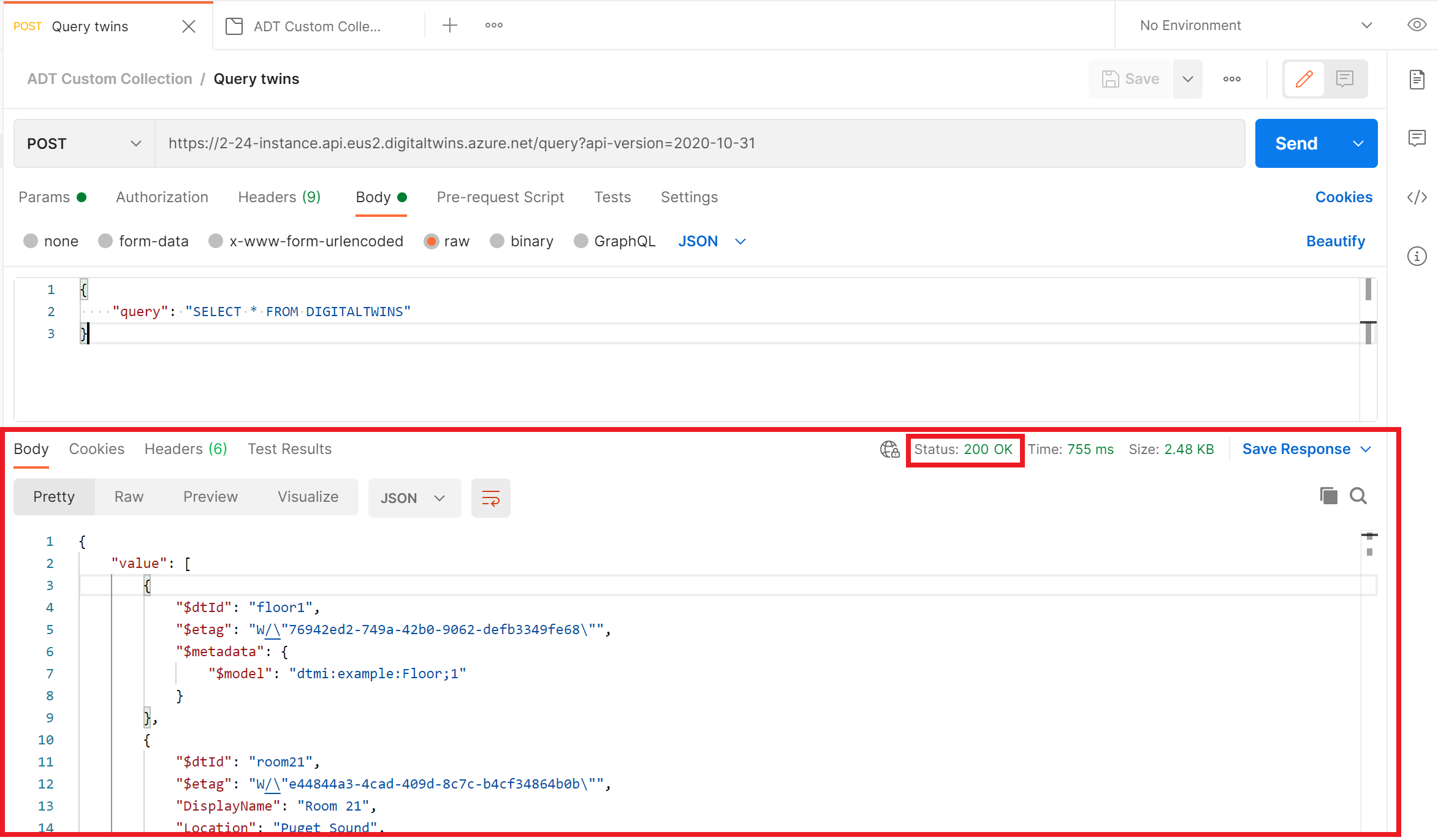This screenshot has width=1438, height=840.
Task: Click the globe/environment icon in response
Action: click(x=884, y=449)
